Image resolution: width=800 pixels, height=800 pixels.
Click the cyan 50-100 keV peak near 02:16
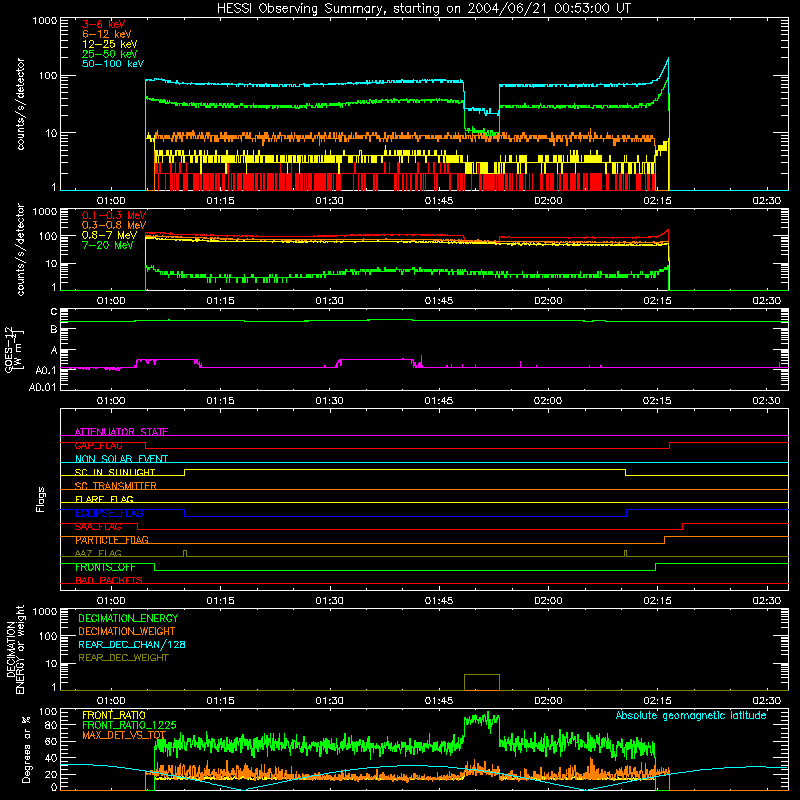[x=668, y=60]
